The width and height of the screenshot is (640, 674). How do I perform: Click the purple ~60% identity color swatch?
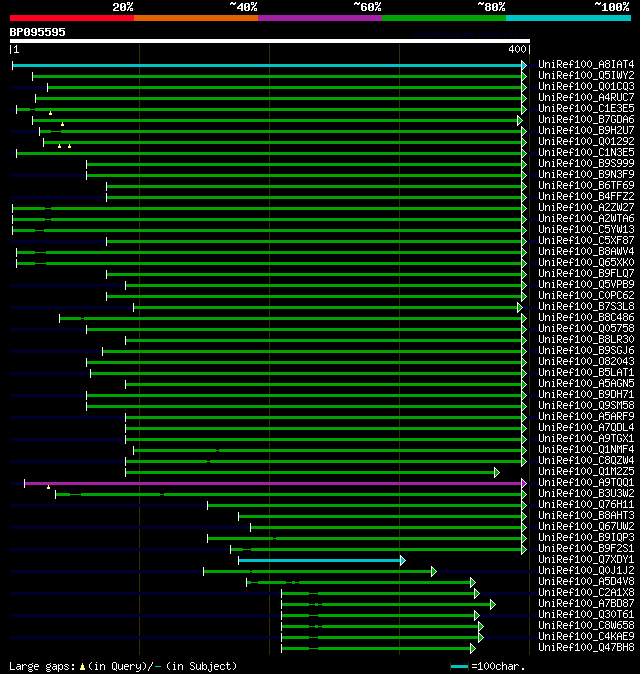pyautogui.click(x=320, y=18)
